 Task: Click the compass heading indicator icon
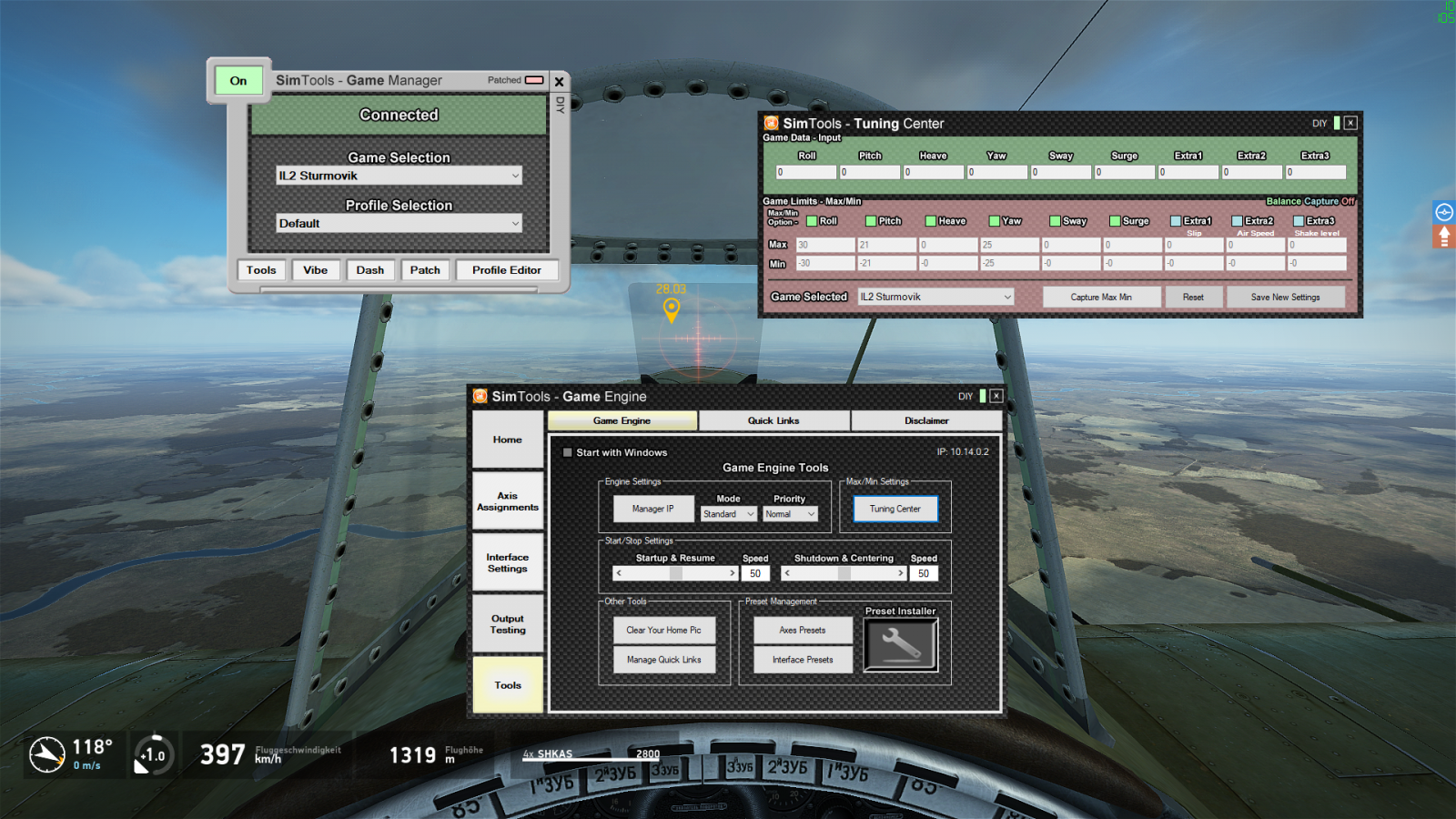click(x=47, y=754)
